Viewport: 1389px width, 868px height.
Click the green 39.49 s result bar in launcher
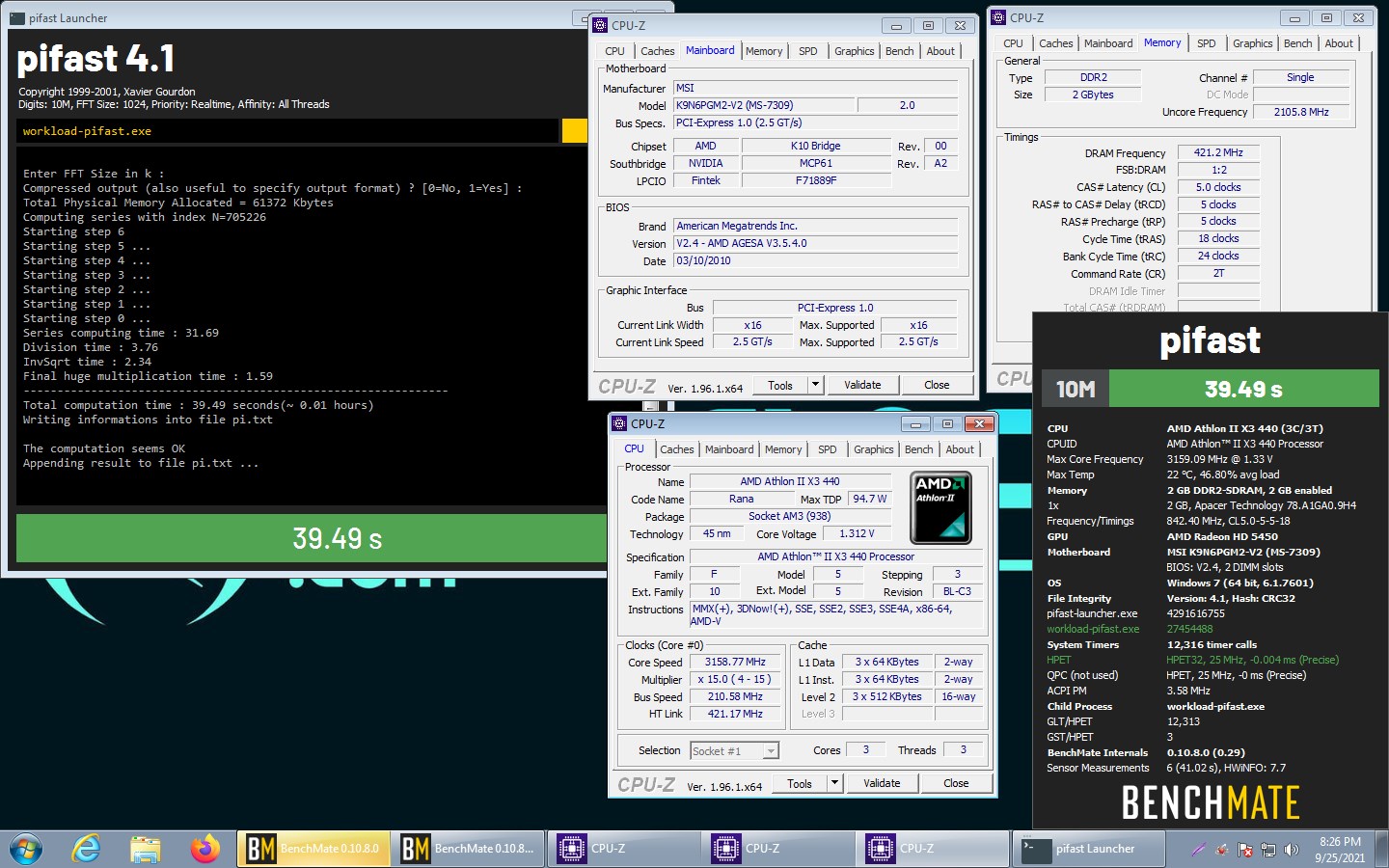(x=312, y=538)
